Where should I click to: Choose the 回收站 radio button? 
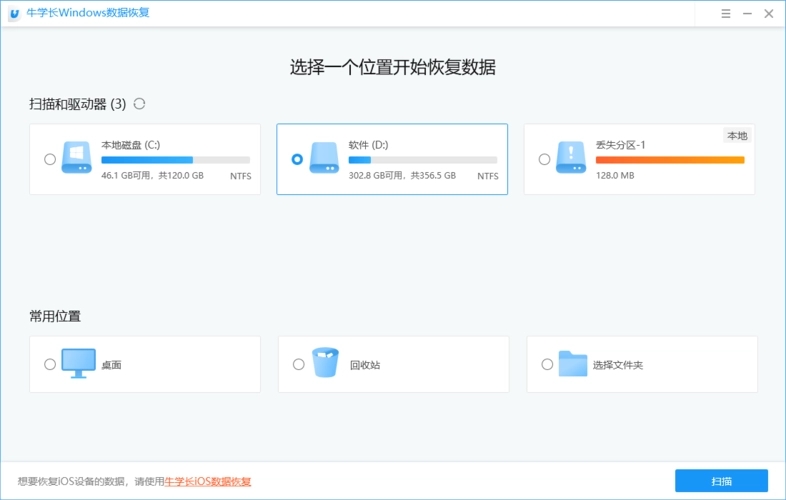298,364
